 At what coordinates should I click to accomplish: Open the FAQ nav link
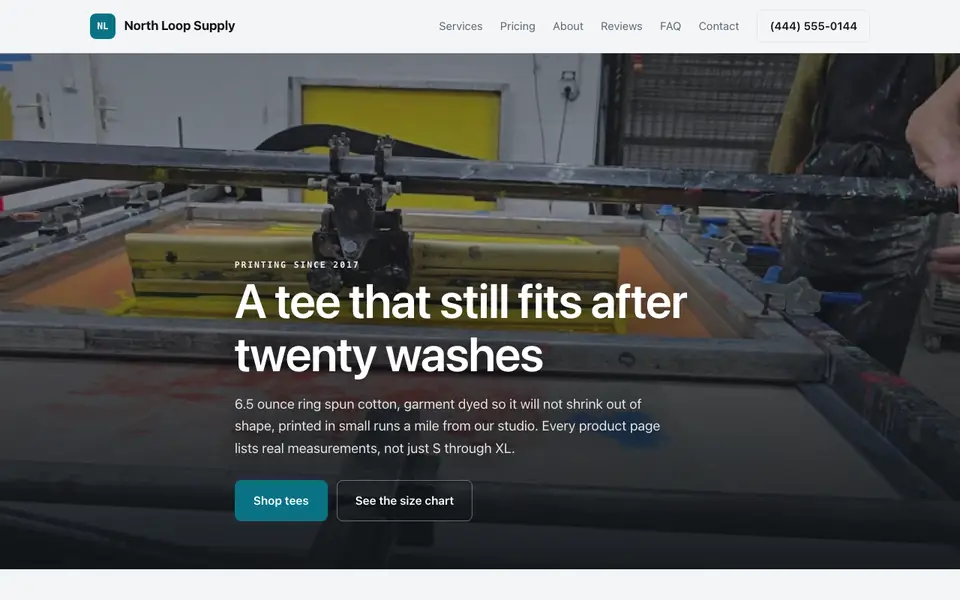[x=670, y=26]
